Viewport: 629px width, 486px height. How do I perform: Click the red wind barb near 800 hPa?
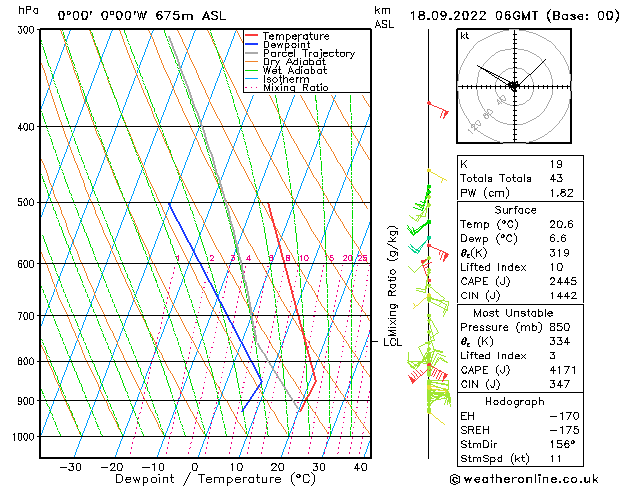[416, 376]
